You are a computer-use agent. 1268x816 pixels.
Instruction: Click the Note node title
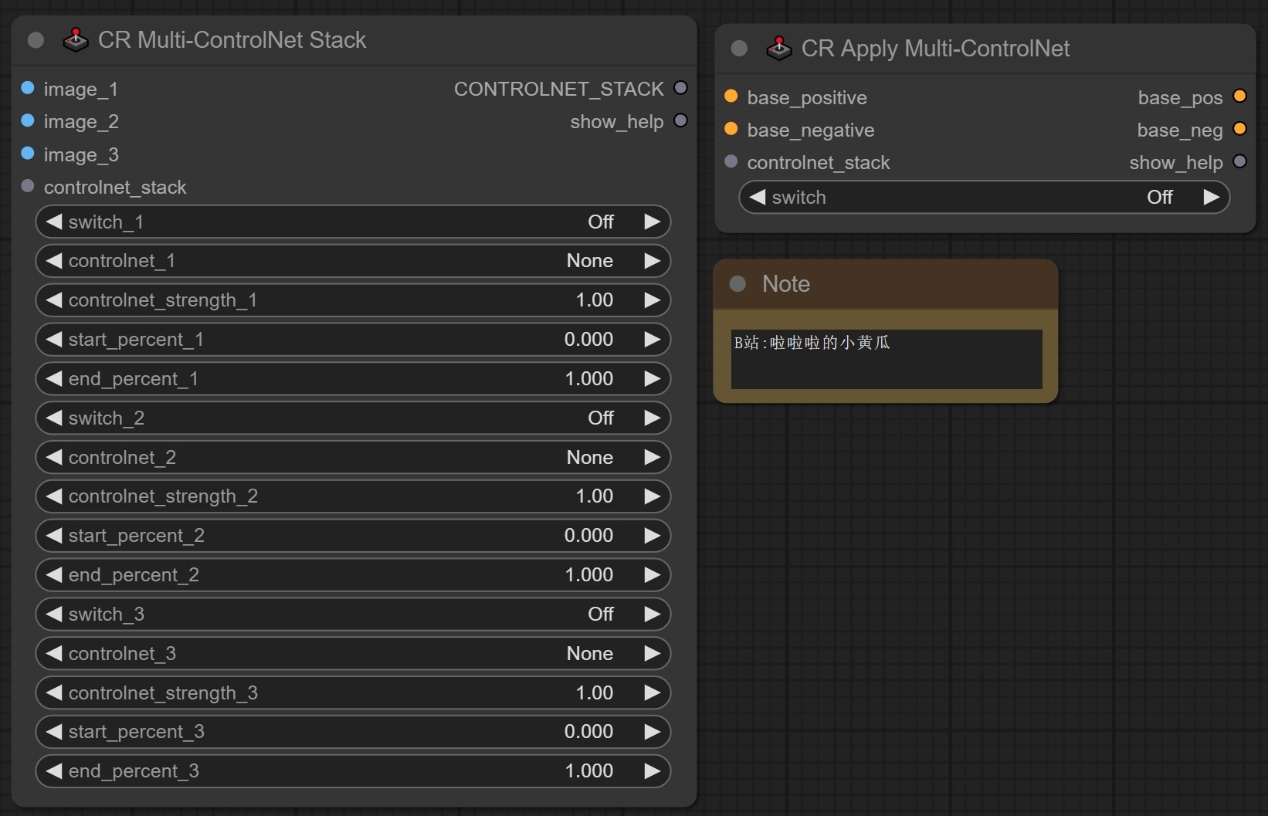point(786,284)
